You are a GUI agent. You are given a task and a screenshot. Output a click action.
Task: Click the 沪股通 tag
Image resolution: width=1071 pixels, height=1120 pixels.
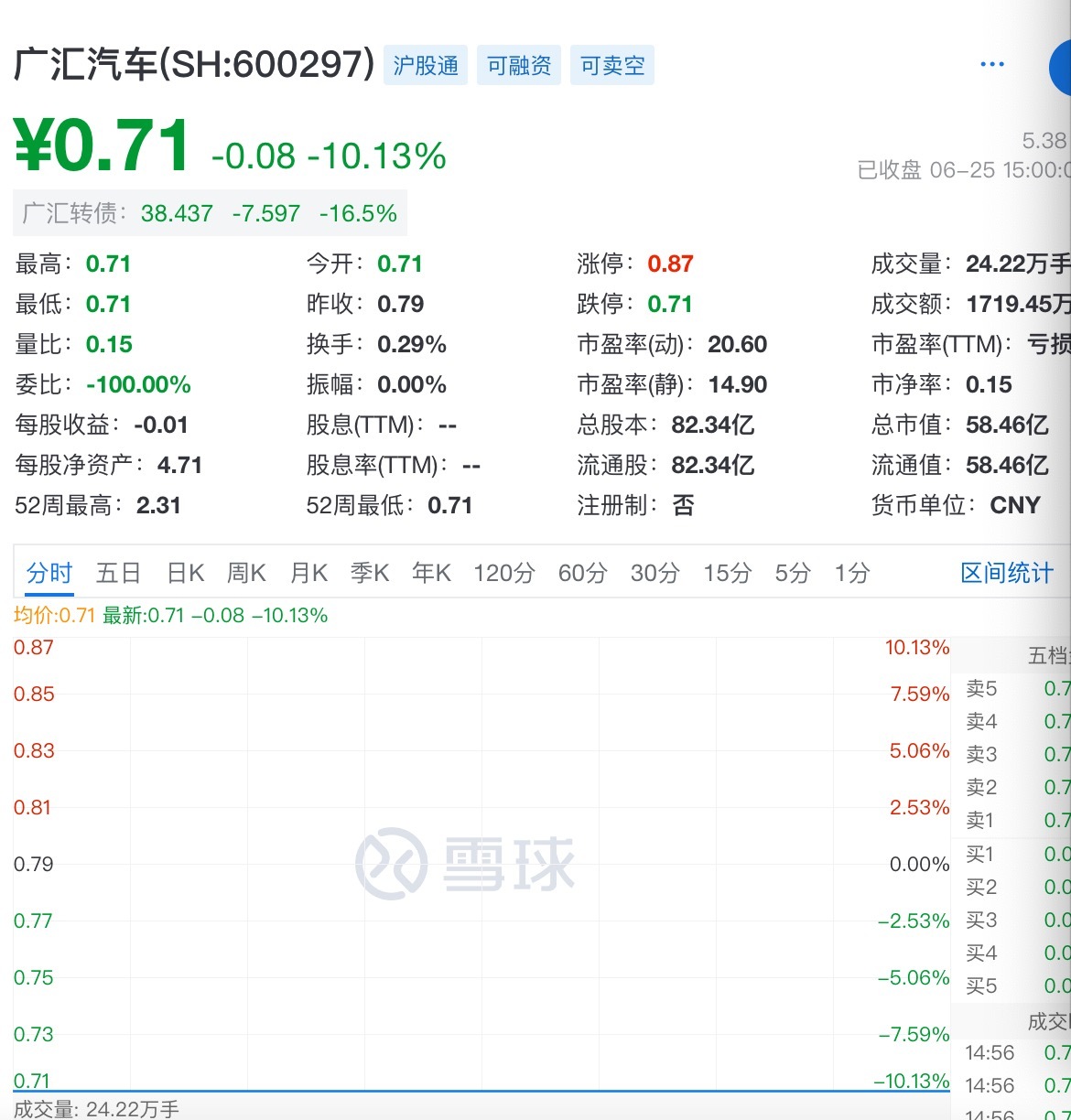pos(426,66)
